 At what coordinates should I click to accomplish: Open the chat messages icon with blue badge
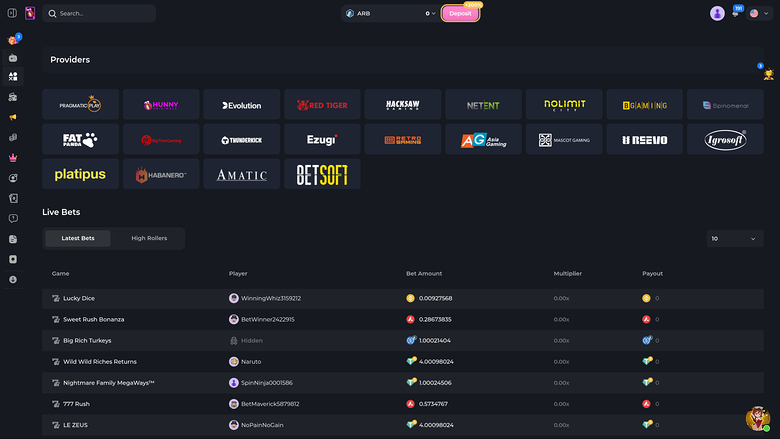point(736,12)
